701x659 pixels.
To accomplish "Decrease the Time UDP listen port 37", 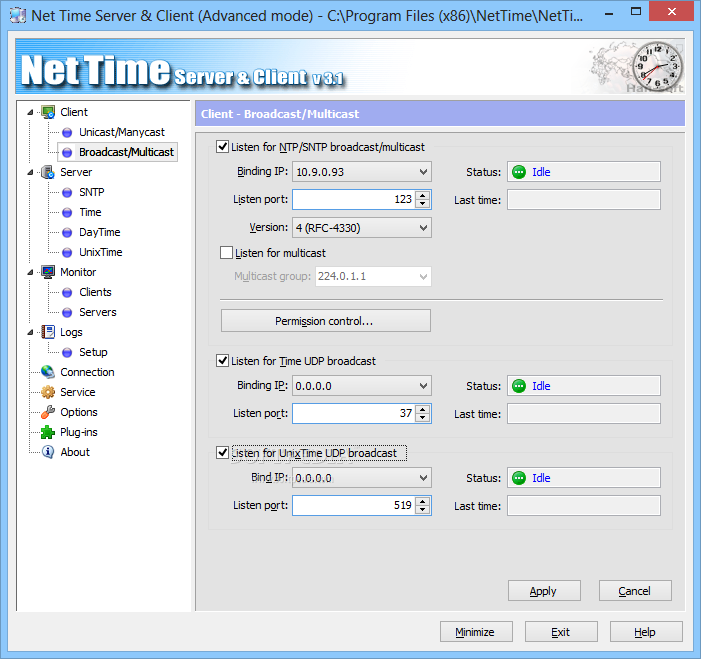I will (x=422, y=418).
